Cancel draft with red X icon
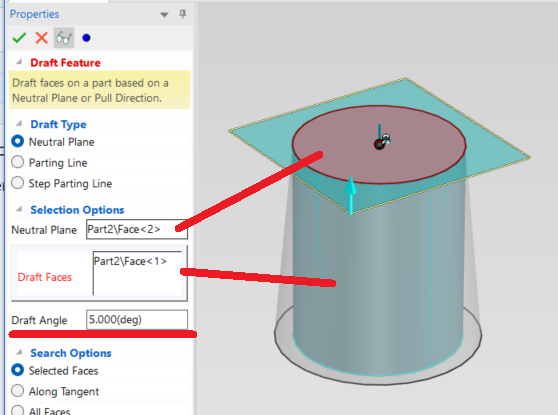This screenshot has height=415, width=558. 42,38
